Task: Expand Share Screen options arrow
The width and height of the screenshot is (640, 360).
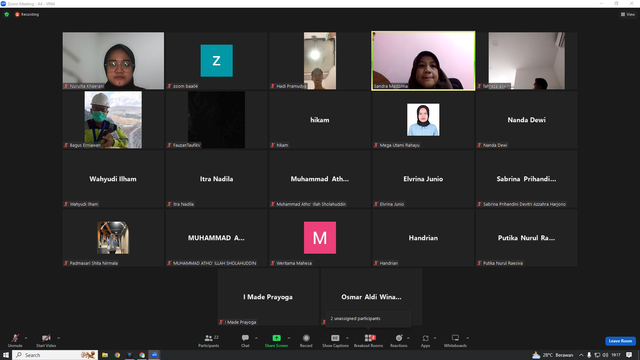Action: 289,338
